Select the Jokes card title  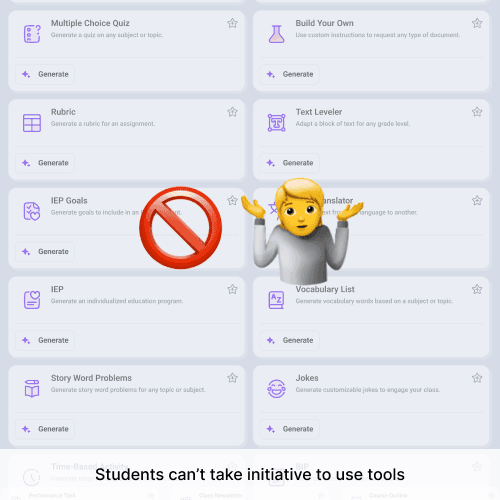307,378
